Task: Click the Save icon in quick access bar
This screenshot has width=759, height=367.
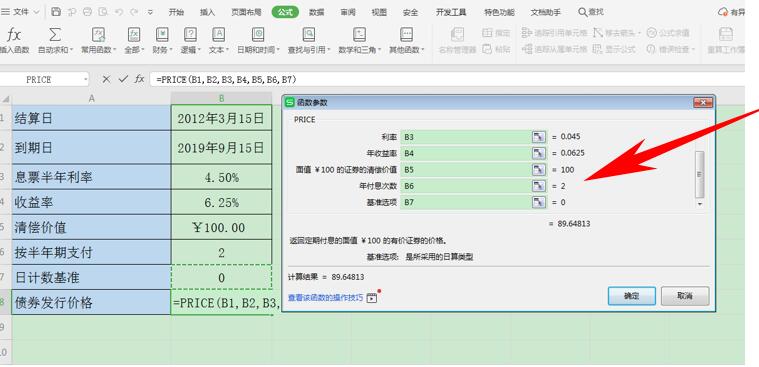Action: click(56, 12)
